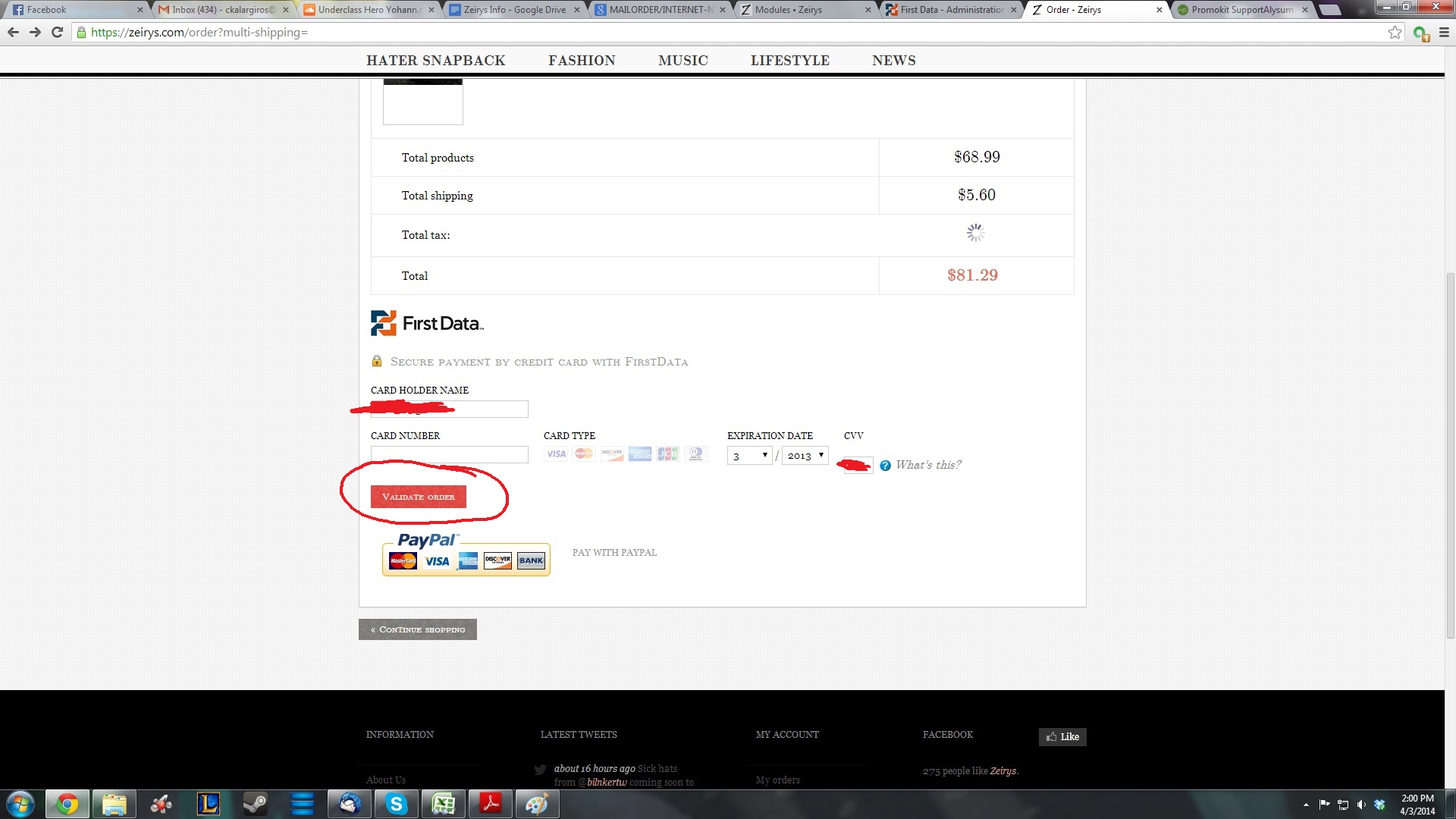This screenshot has height=819, width=1456.
Task: Select the MasterCard card type icon
Action: coord(584,454)
